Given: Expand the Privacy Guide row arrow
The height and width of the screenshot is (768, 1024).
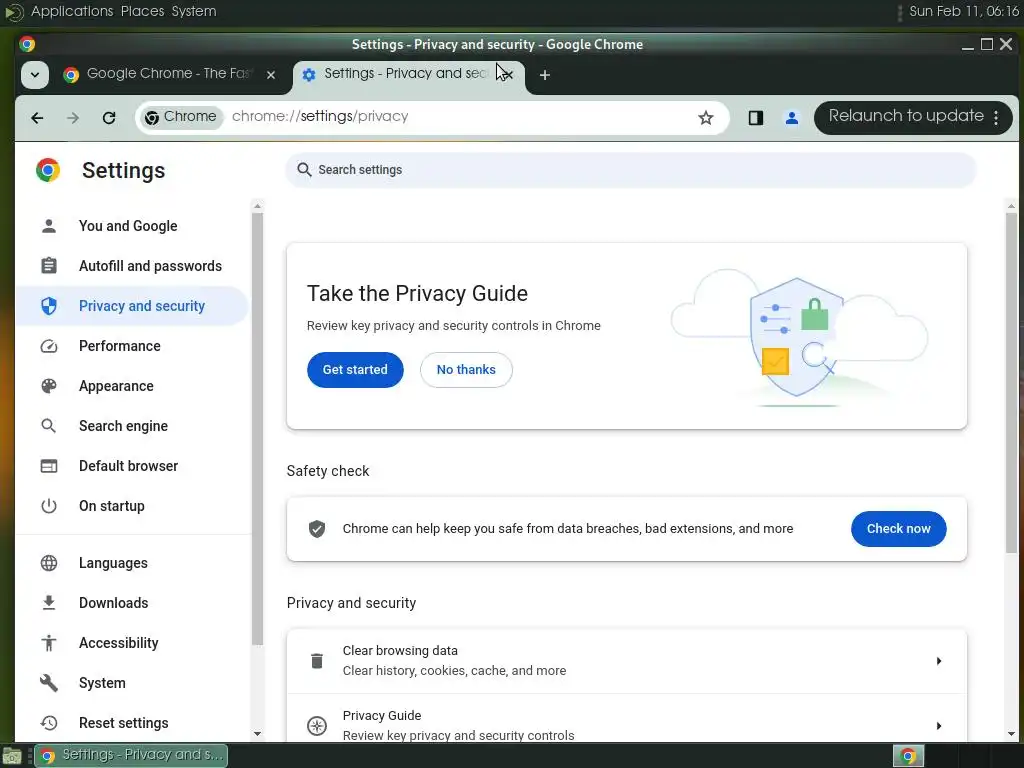Looking at the screenshot, I should 938,726.
